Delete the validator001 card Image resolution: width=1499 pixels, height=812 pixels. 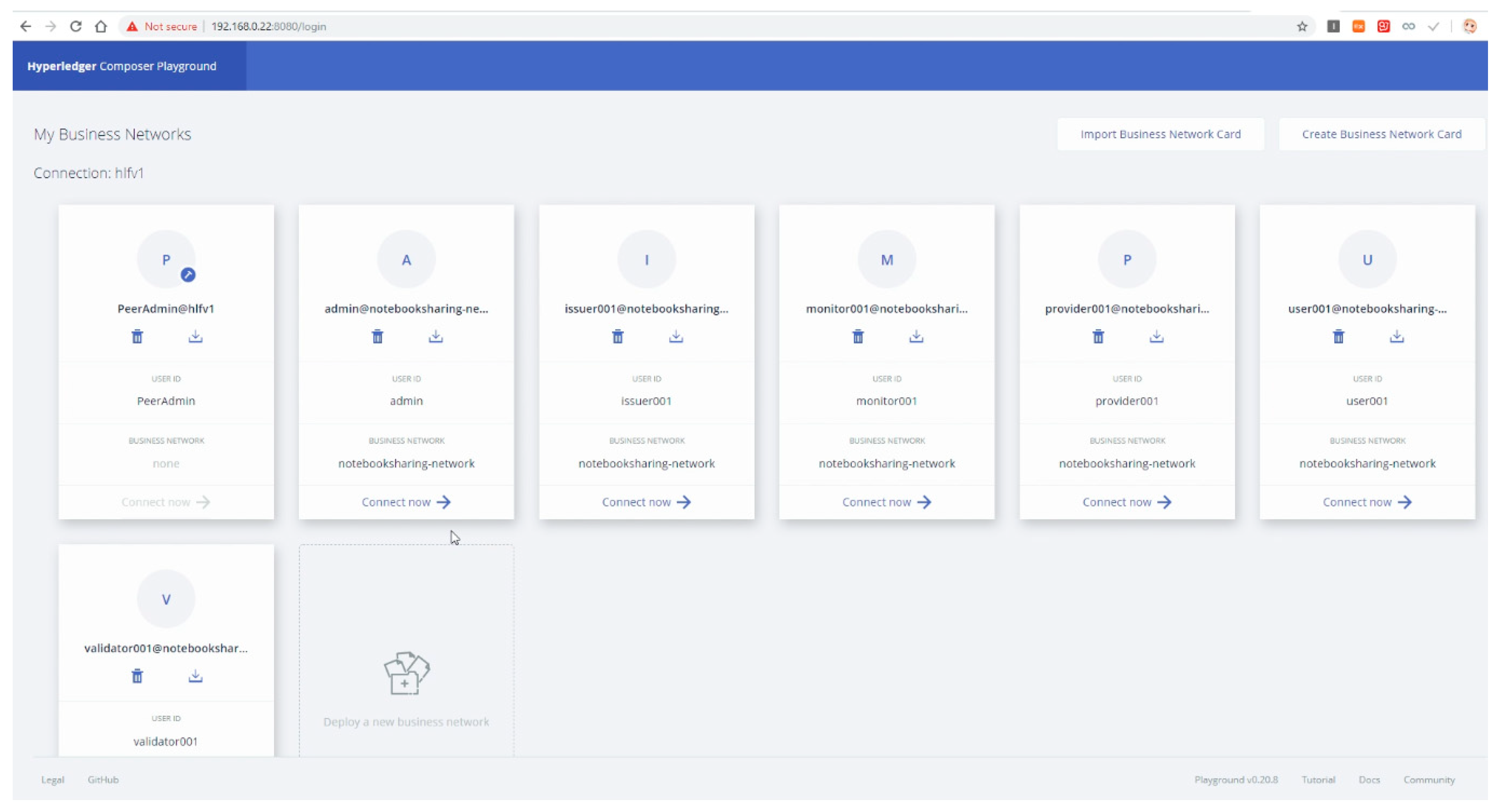pos(137,677)
